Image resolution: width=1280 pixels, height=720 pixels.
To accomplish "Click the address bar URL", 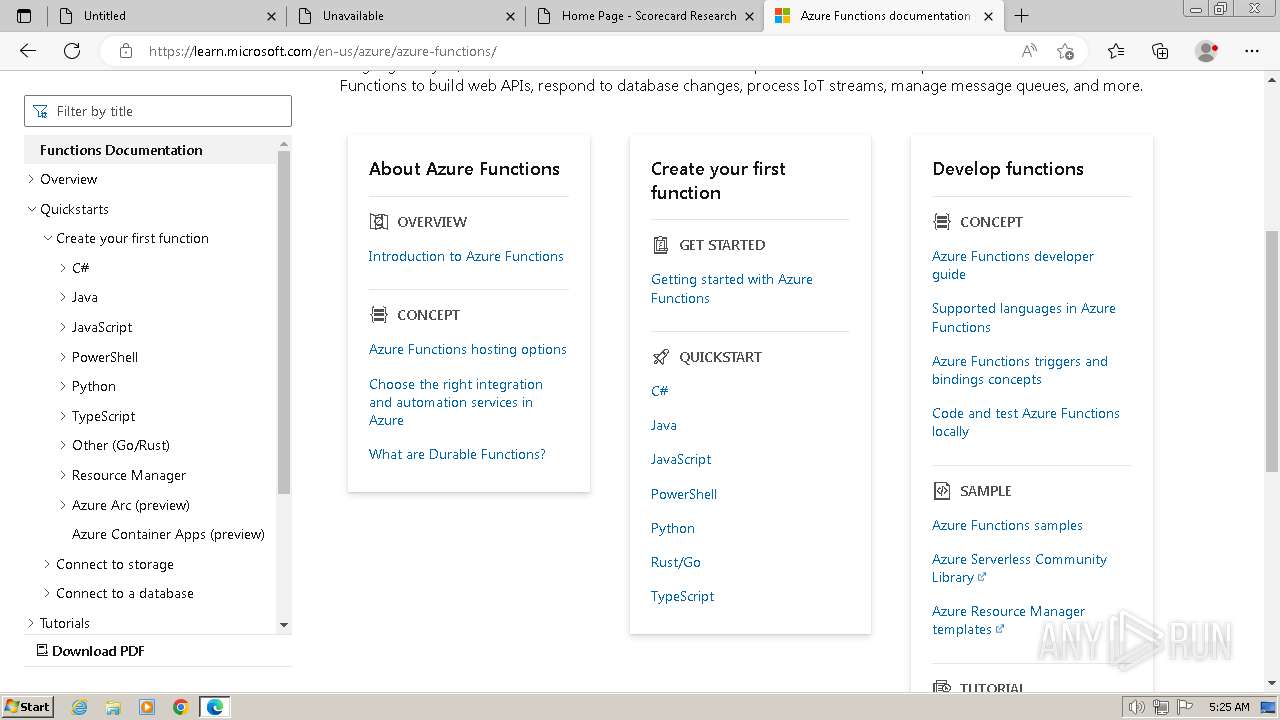I will [322, 51].
